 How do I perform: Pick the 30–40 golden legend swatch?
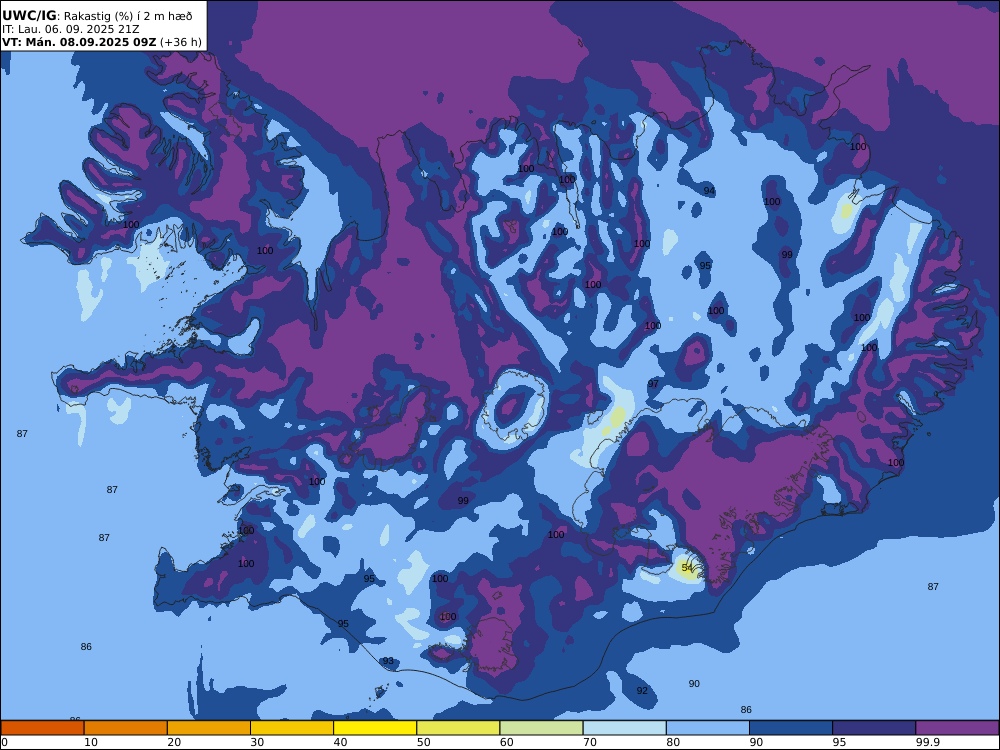click(x=292, y=728)
